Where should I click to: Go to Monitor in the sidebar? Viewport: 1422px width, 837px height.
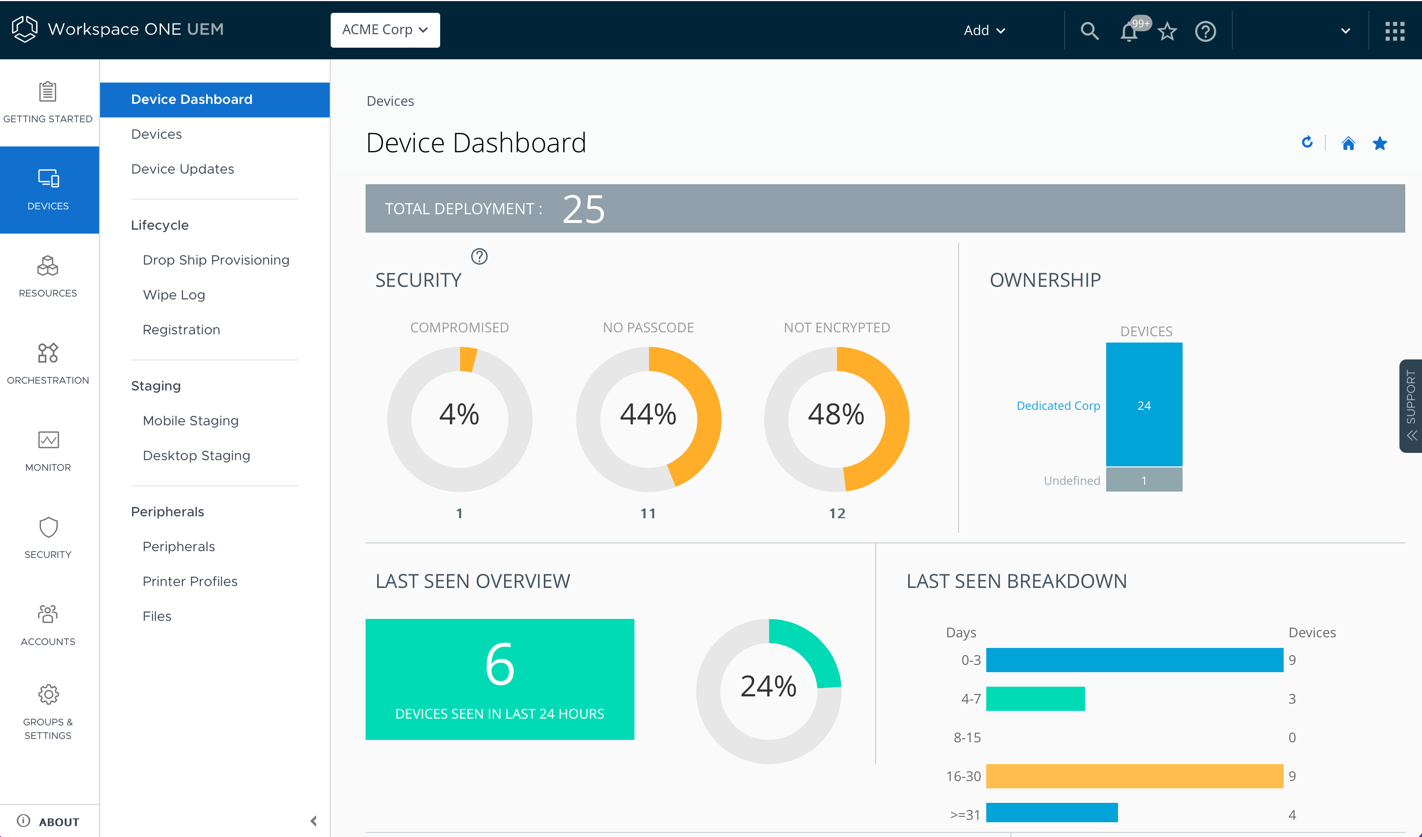click(x=48, y=450)
